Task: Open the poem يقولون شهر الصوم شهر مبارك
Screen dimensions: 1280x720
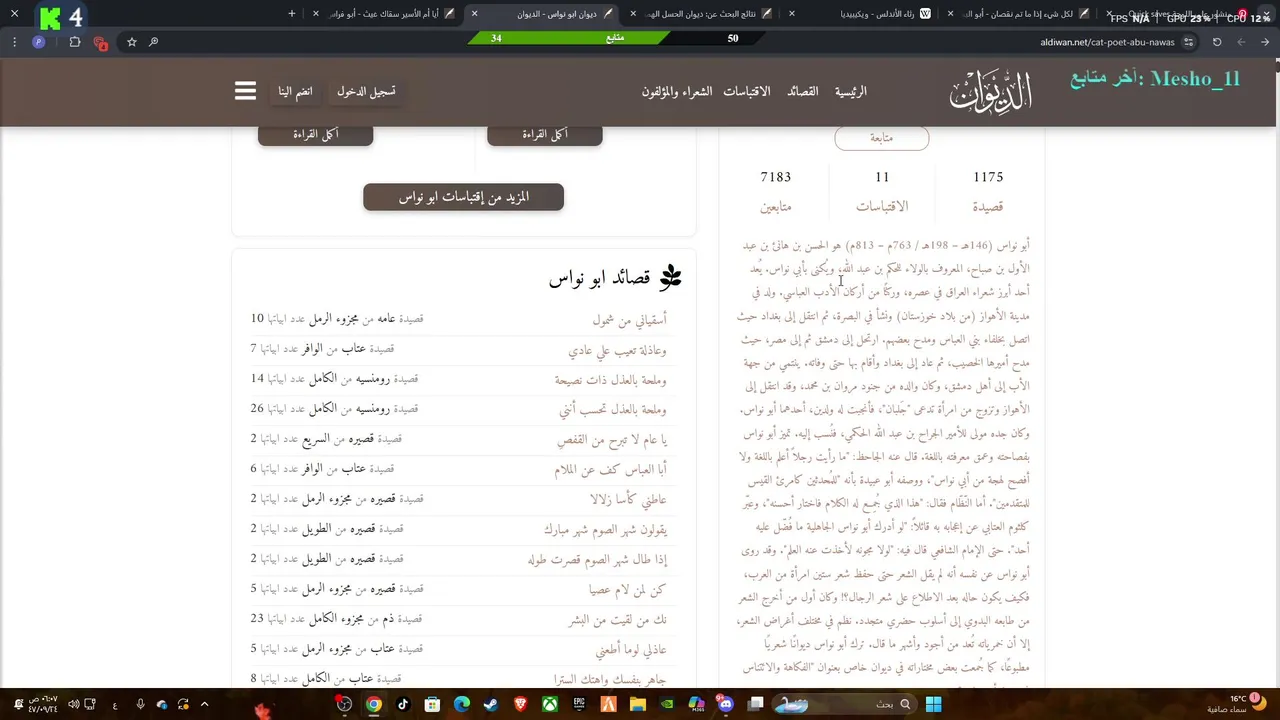Action: 605,530
